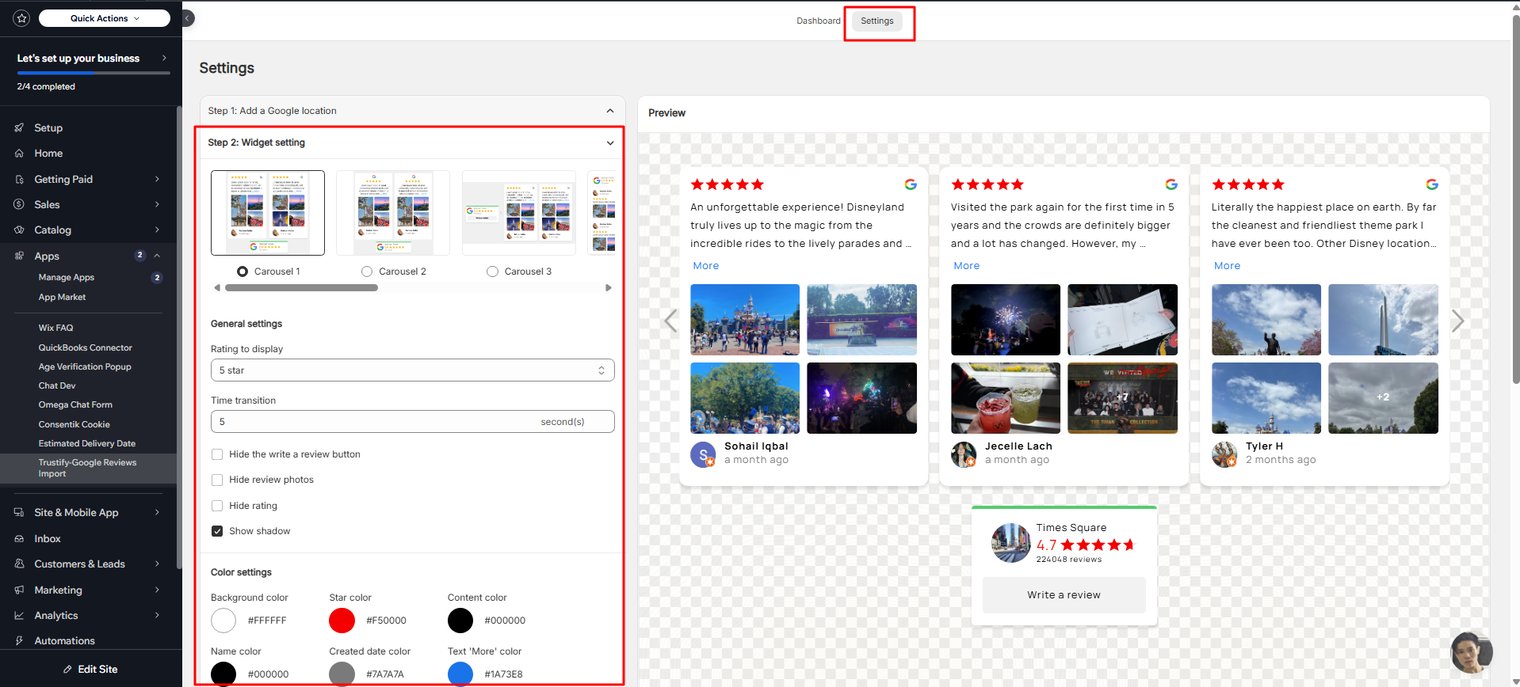Click the Customers & Leads icon
The image size is (1520, 687).
tap(20, 564)
